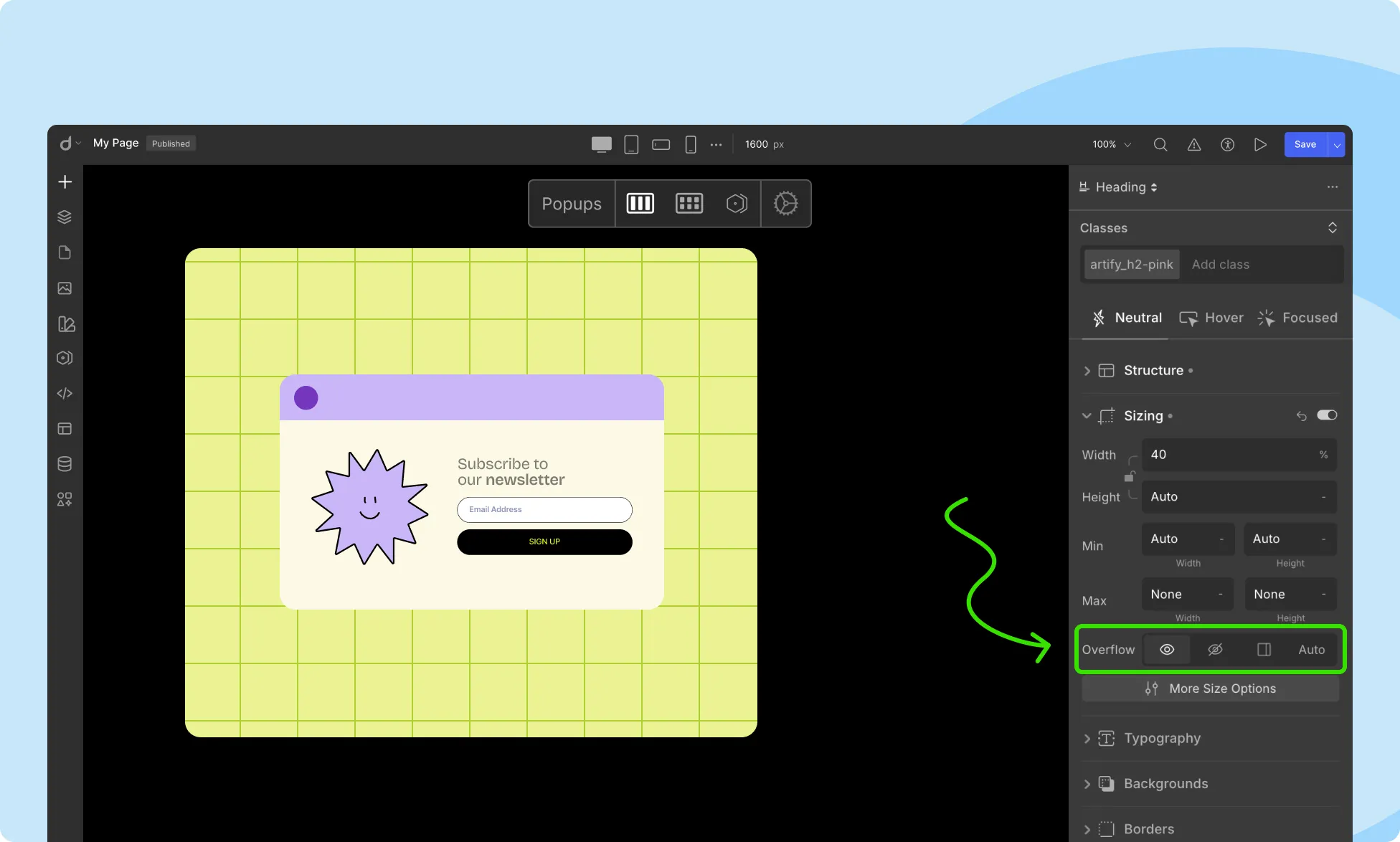This screenshot has width=1400, height=842.
Task: Select the grid view in Popups toolbar
Action: 689,204
